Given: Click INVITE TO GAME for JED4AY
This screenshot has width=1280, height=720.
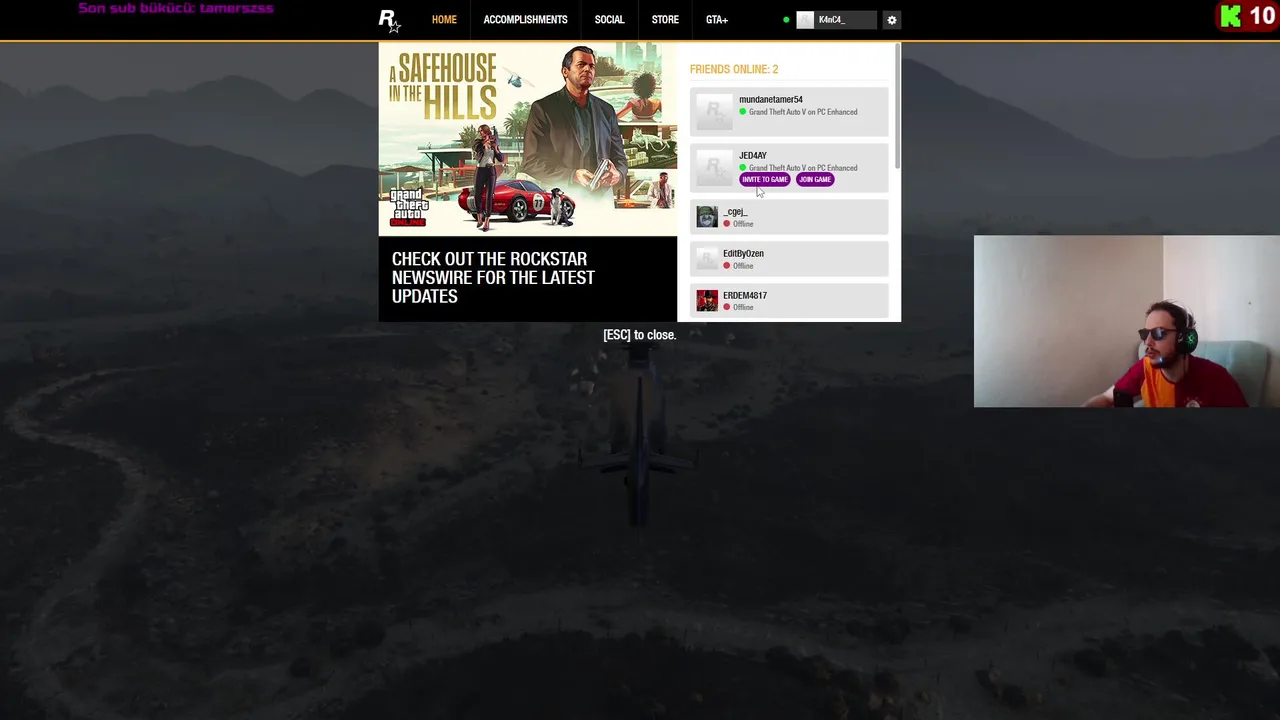Looking at the screenshot, I should [x=765, y=180].
